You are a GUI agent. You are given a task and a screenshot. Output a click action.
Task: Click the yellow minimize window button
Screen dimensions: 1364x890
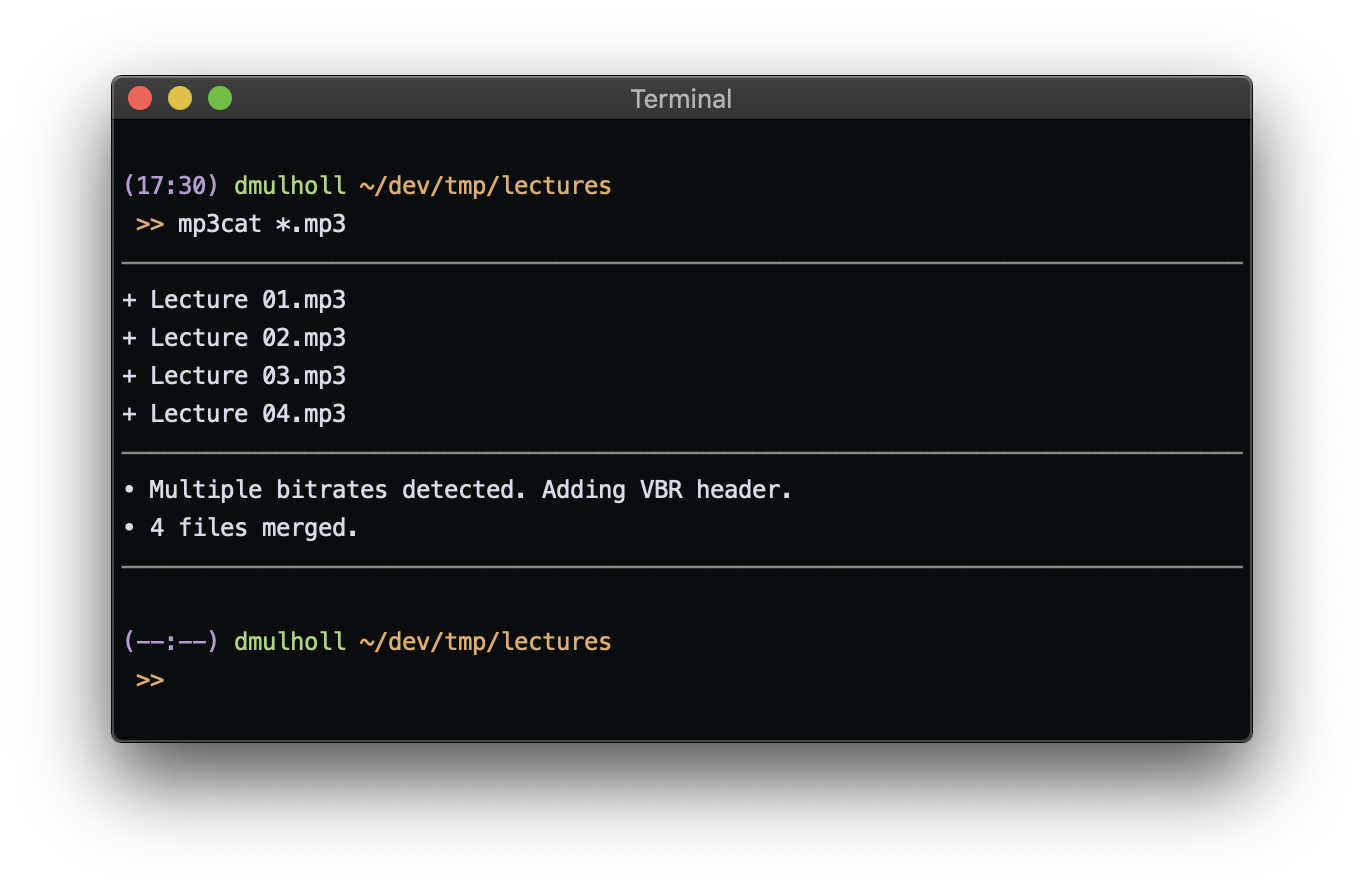coord(180,98)
